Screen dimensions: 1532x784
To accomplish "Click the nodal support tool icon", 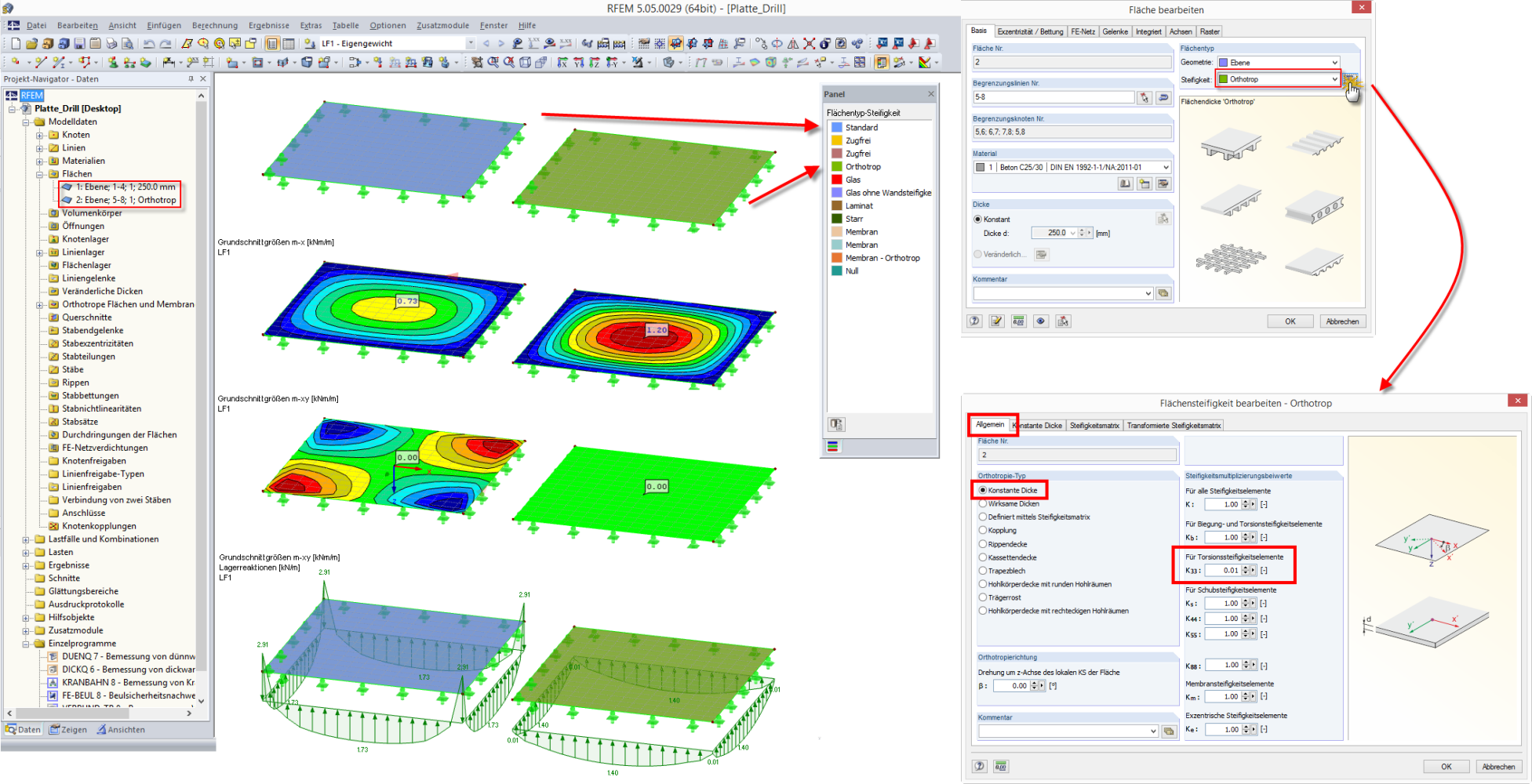I will pyautogui.click(x=113, y=62).
